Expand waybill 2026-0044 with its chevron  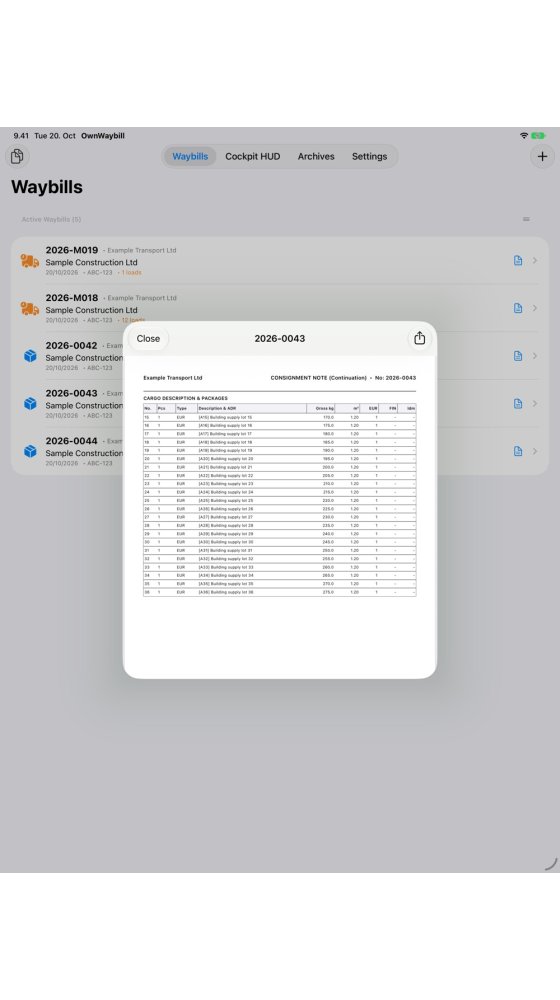click(535, 451)
